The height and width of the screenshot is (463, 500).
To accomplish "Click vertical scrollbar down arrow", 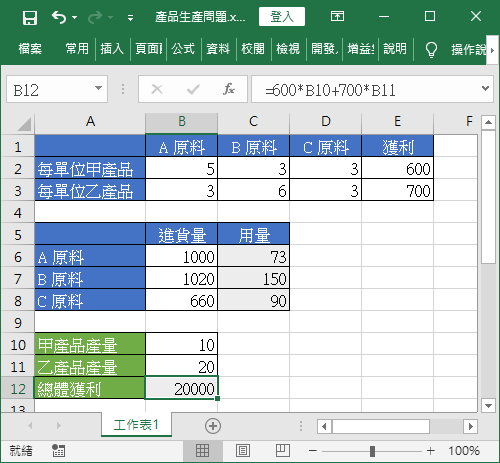I will [x=488, y=406].
